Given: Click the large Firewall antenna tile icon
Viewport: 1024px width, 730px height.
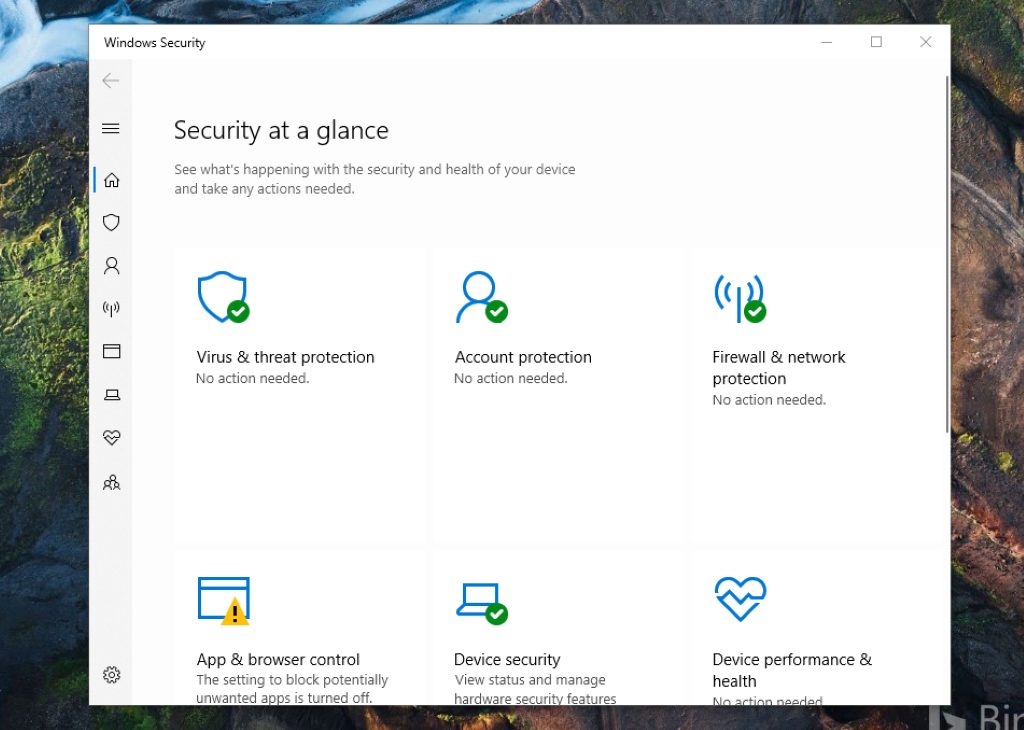Looking at the screenshot, I should [739, 298].
